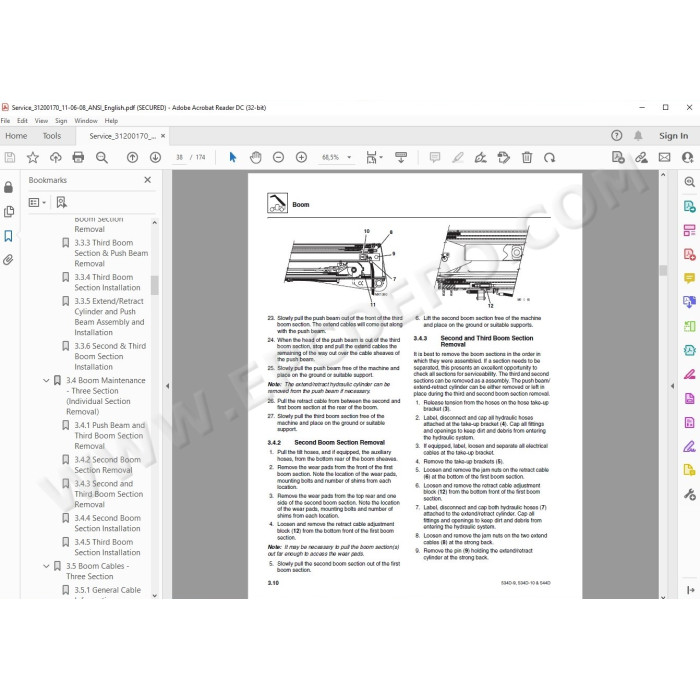Open bookmark 3.3.5 Extend/Retract Cylinder
This screenshot has width=700, height=700.
(109, 317)
